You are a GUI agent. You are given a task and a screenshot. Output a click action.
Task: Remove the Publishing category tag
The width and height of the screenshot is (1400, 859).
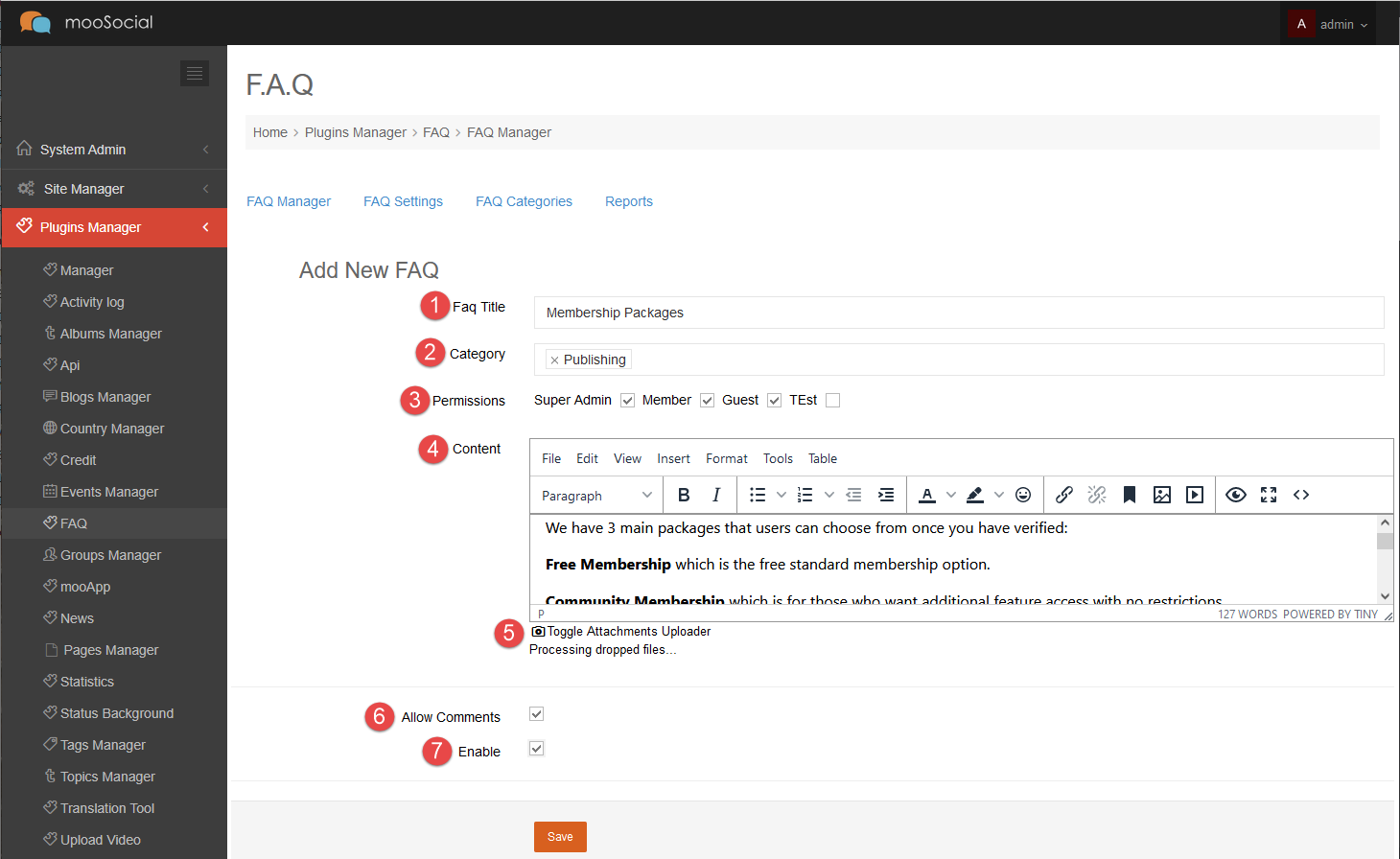click(554, 360)
